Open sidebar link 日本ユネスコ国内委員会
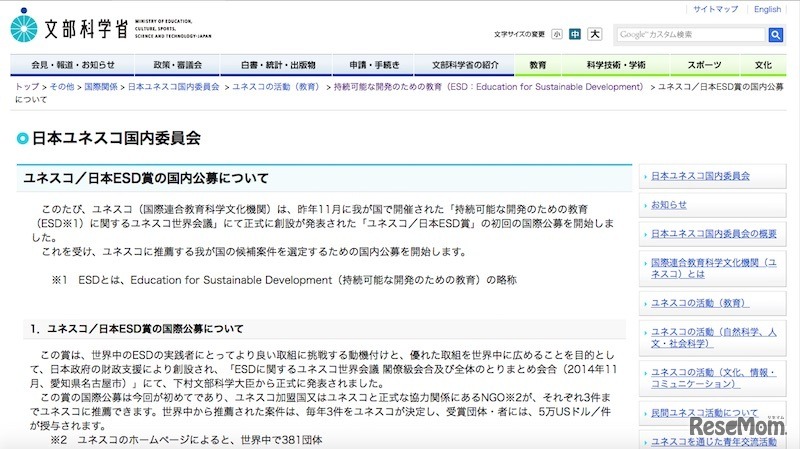 click(700, 176)
